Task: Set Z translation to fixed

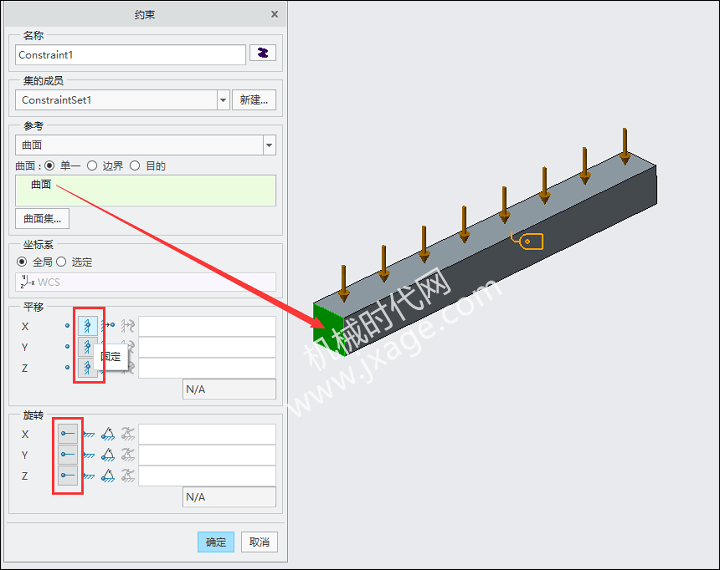Action: [86, 368]
